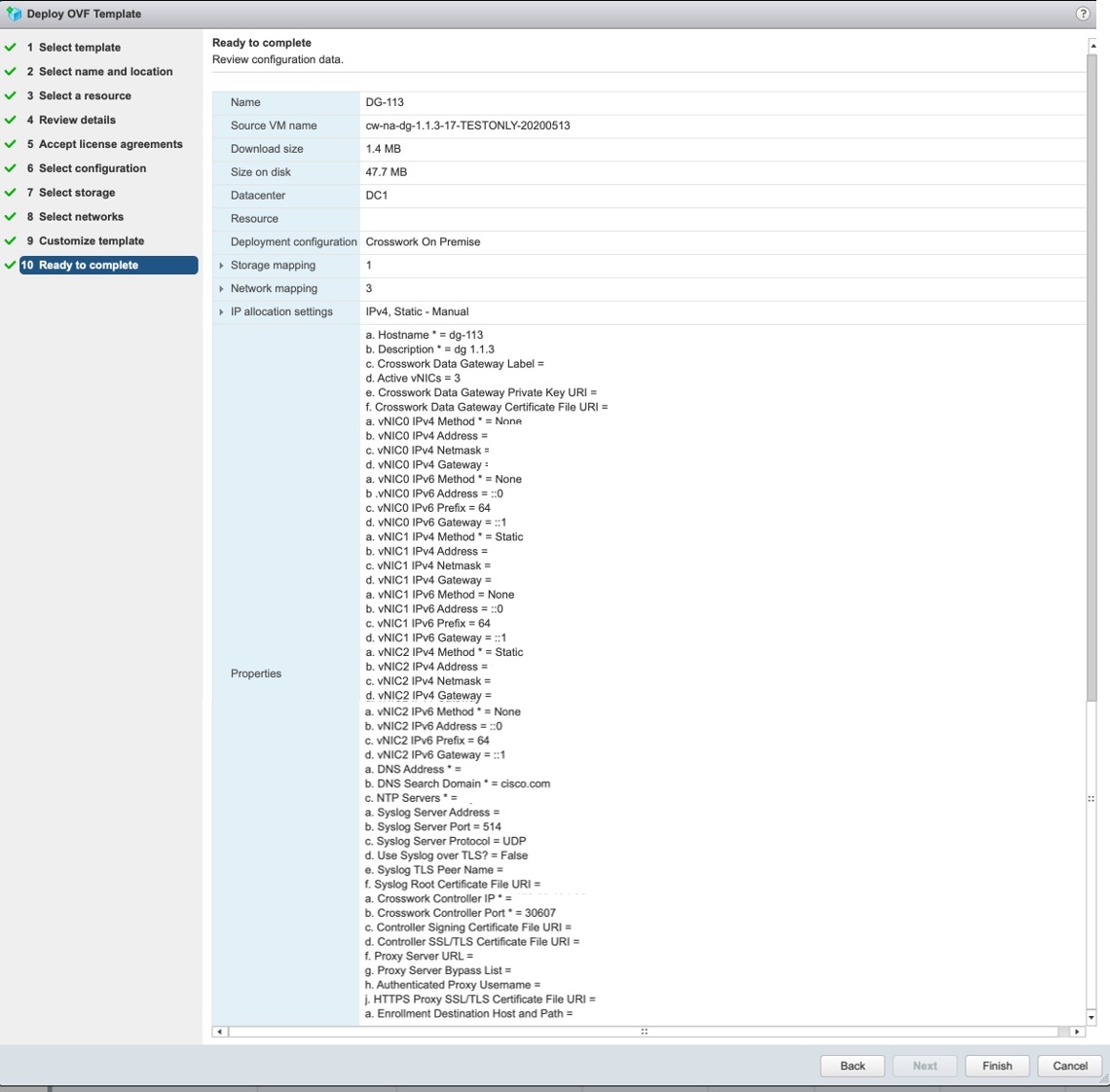This screenshot has height=1092, width=1110.
Task: Click the Hostname = dg-113 property line
Action: [424, 335]
